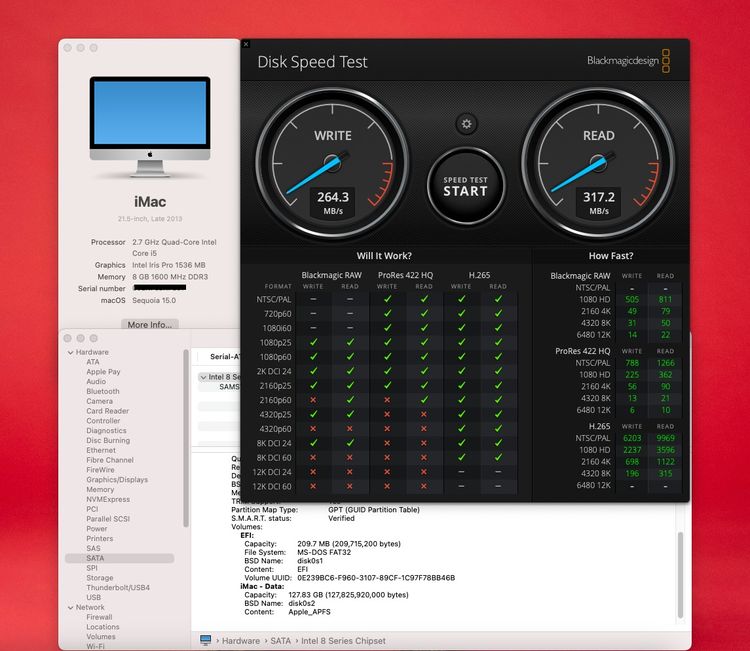750x651 pixels.
Task: Click SATA in the bottom path bar
Action: [280, 640]
